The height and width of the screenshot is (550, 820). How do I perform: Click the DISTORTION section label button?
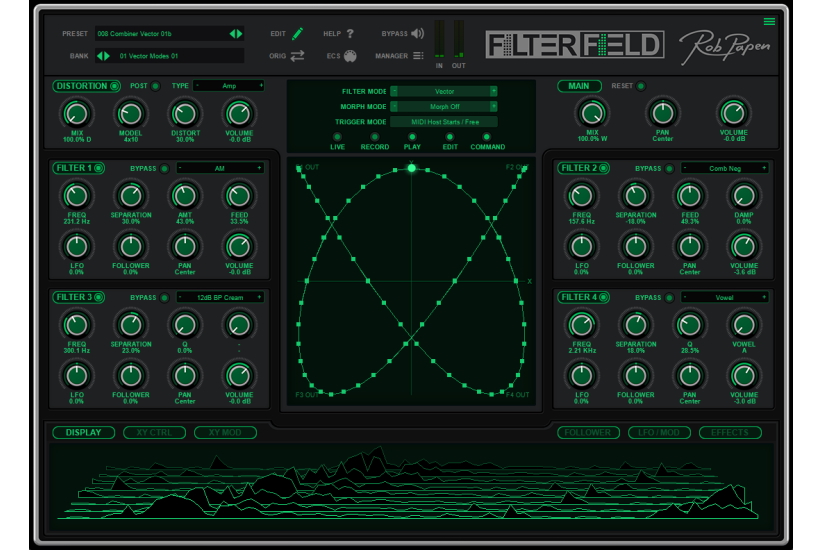point(86,86)
